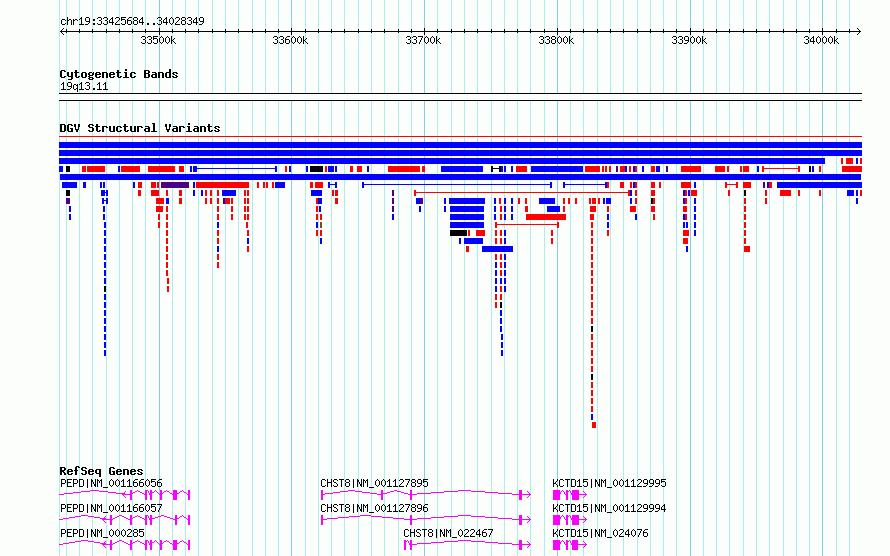
Task: Open the PEPD|NM_001166057 transcript label
Action: 111,508
